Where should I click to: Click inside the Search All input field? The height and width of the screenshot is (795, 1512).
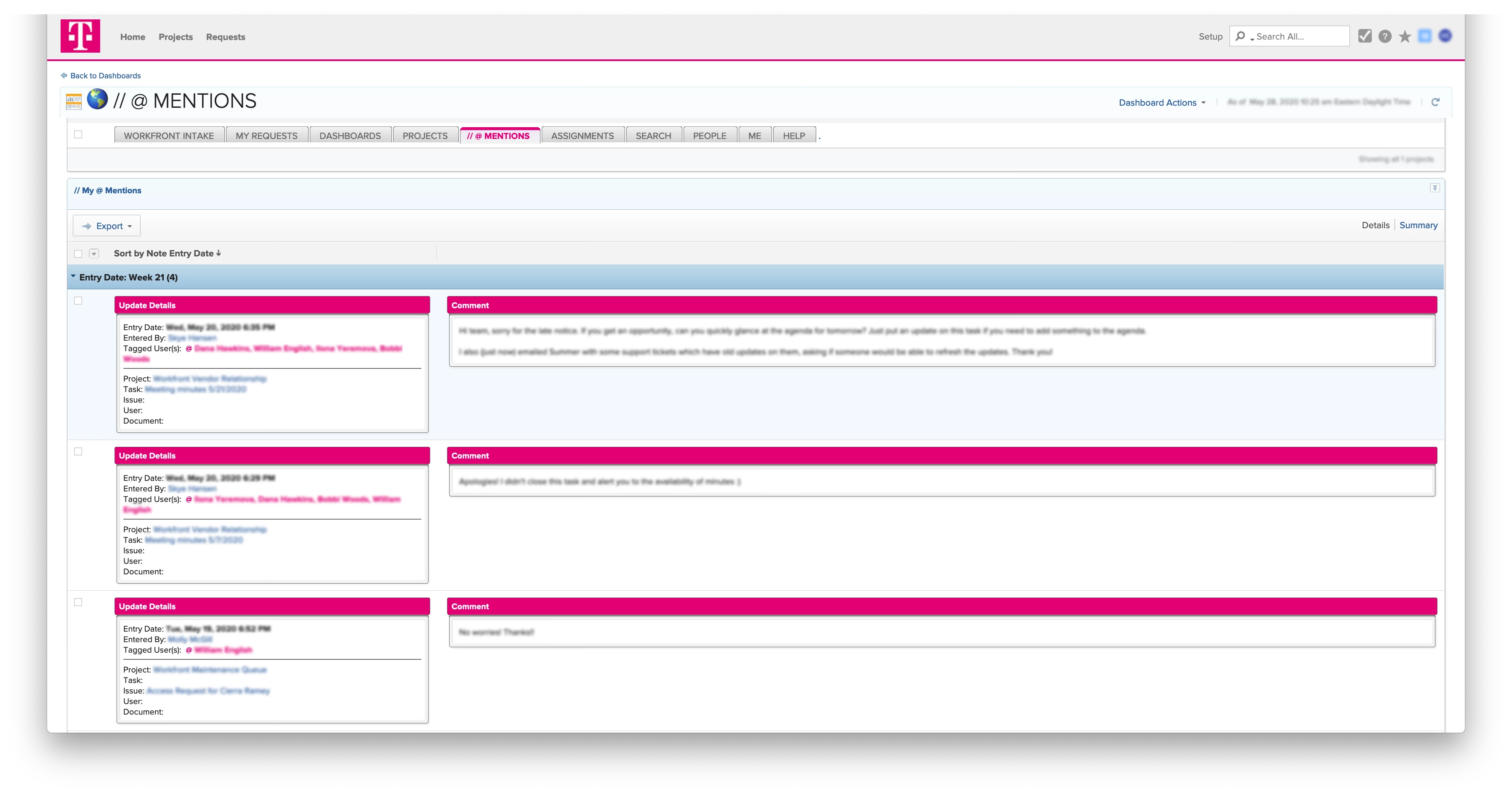tap(1298, 36)
